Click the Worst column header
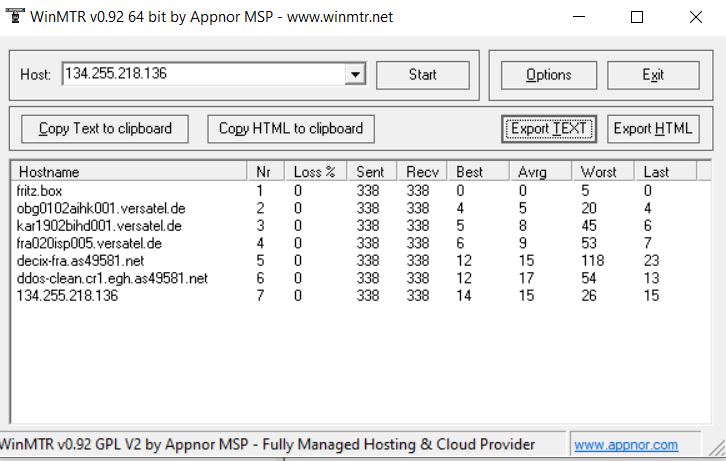Screen dimensions: 726x461 tap(599, 172)
